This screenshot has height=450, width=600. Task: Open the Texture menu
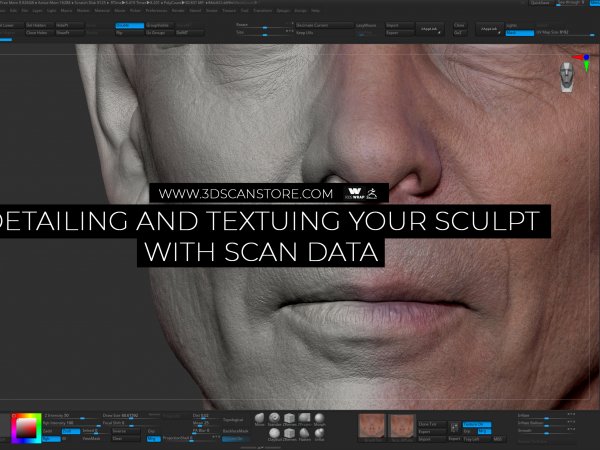tap(229, 11)
